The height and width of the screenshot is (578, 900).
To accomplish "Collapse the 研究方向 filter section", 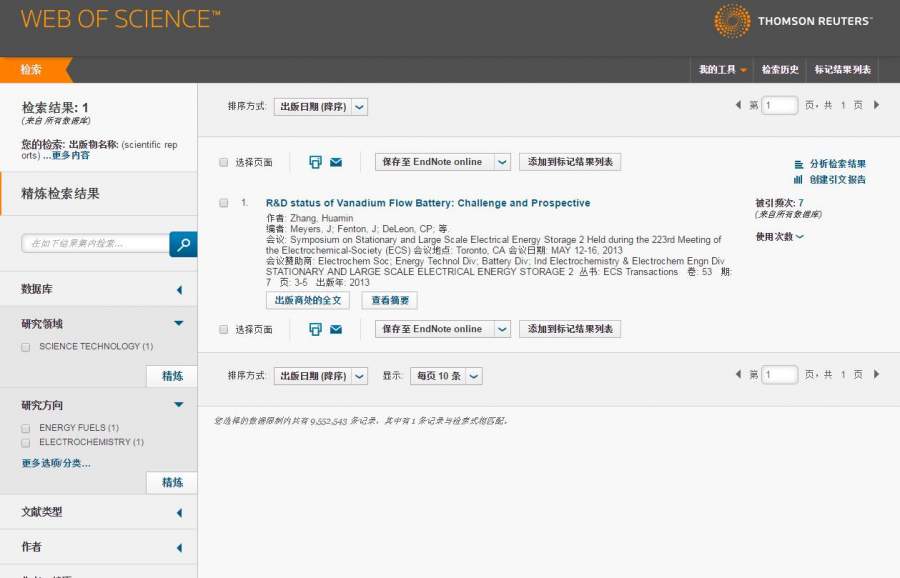I will 179,405.
